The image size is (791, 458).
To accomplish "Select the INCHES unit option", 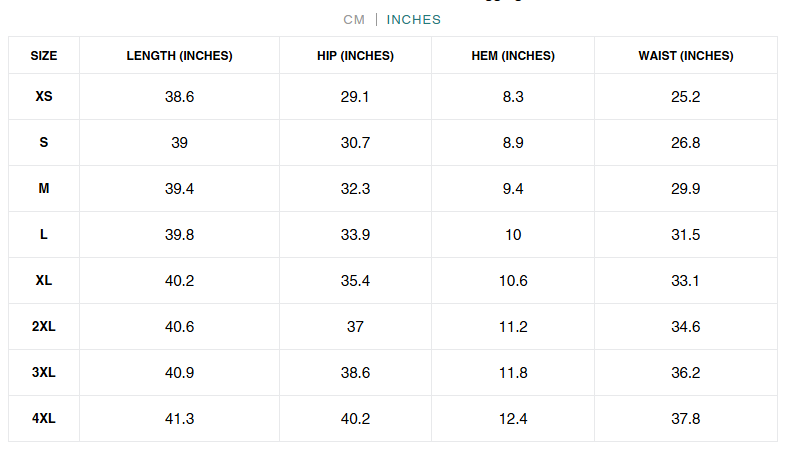I will click(414, 20).
